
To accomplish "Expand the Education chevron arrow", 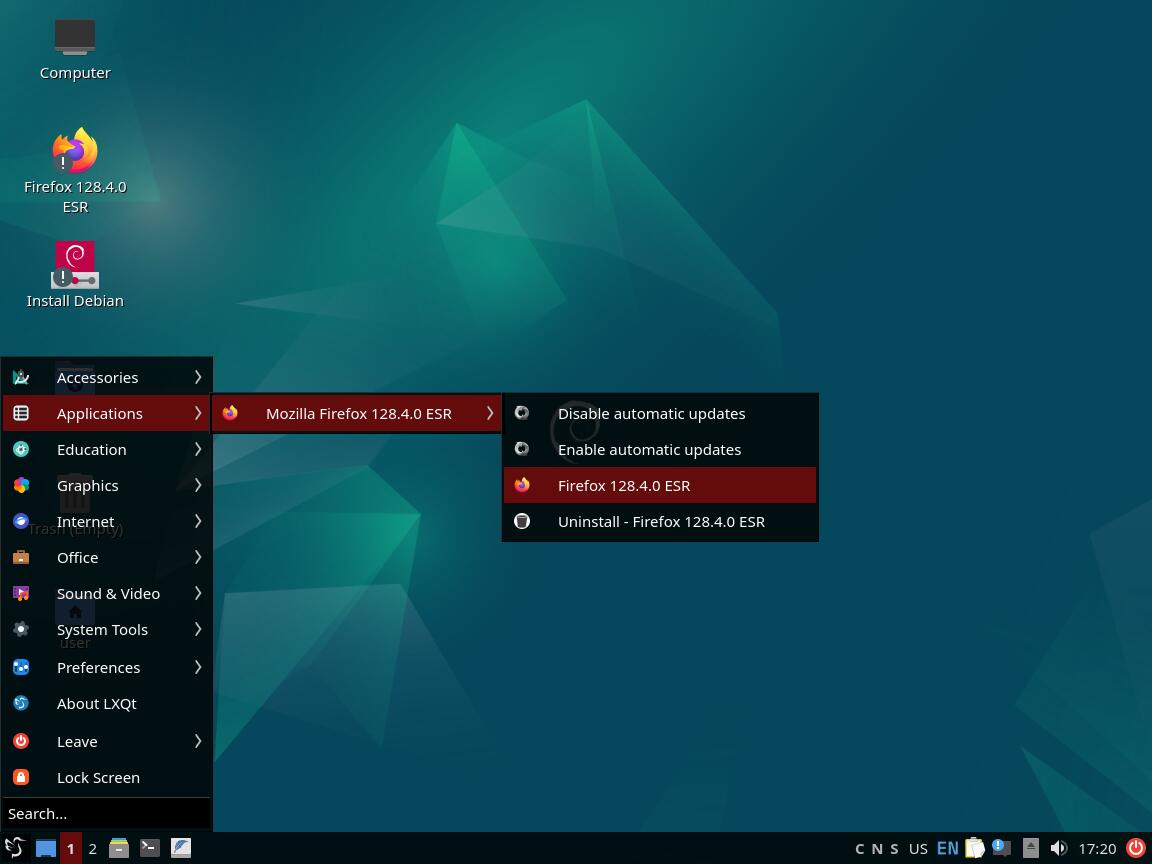I will point(198,449).
